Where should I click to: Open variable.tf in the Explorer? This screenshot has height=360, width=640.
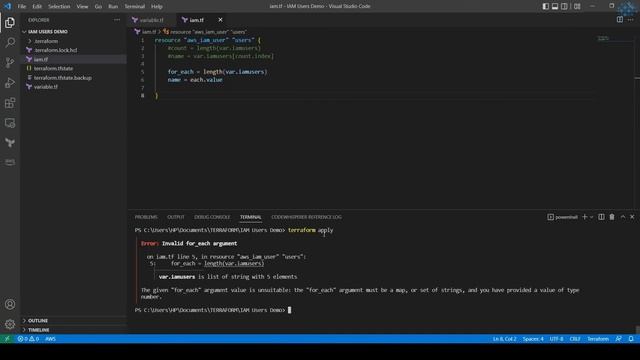74,87
